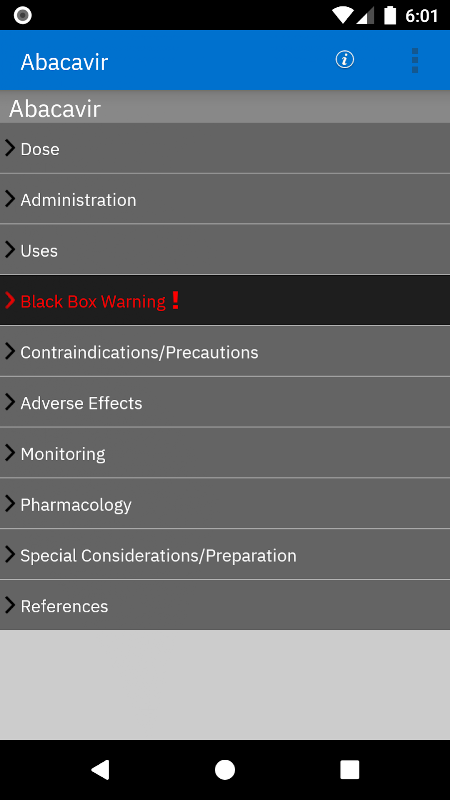The width and height of the screenshot is (450, 800).
Task: Open the three-dot overflow menu
Action: point(414,61)
